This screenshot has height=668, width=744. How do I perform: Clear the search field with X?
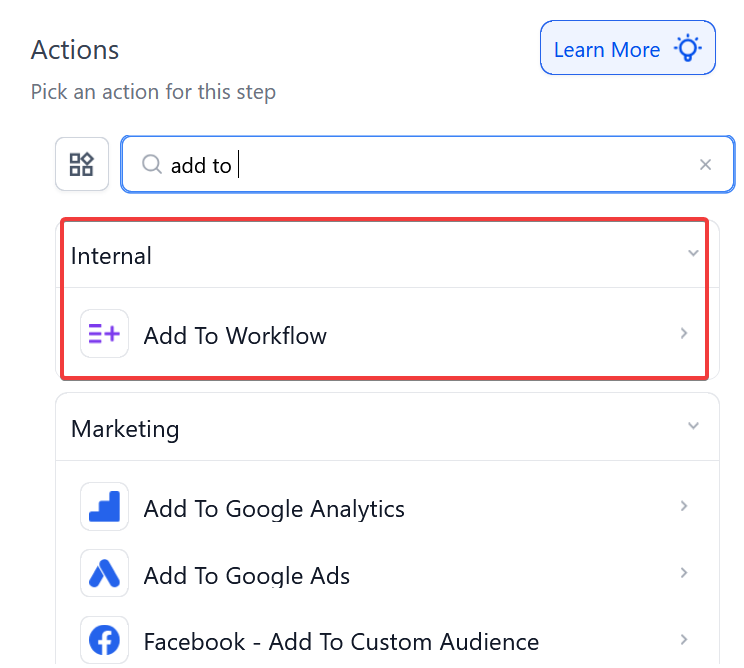[706, 164]
